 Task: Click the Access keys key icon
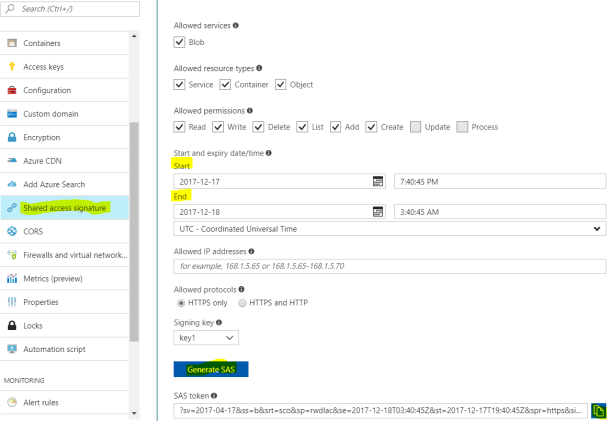point(12,67)
